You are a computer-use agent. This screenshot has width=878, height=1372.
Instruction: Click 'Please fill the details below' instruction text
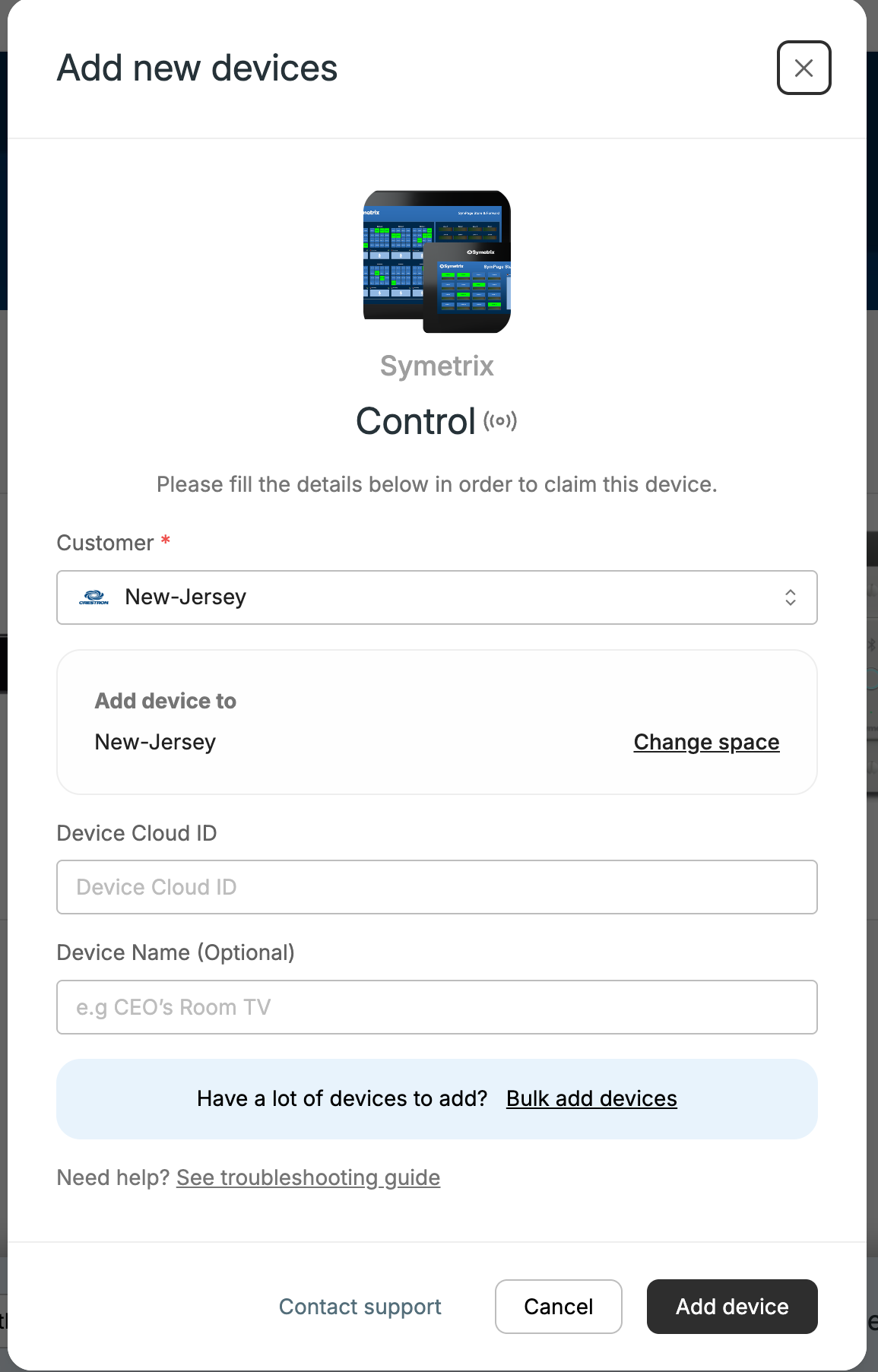(x=437, y=484)
